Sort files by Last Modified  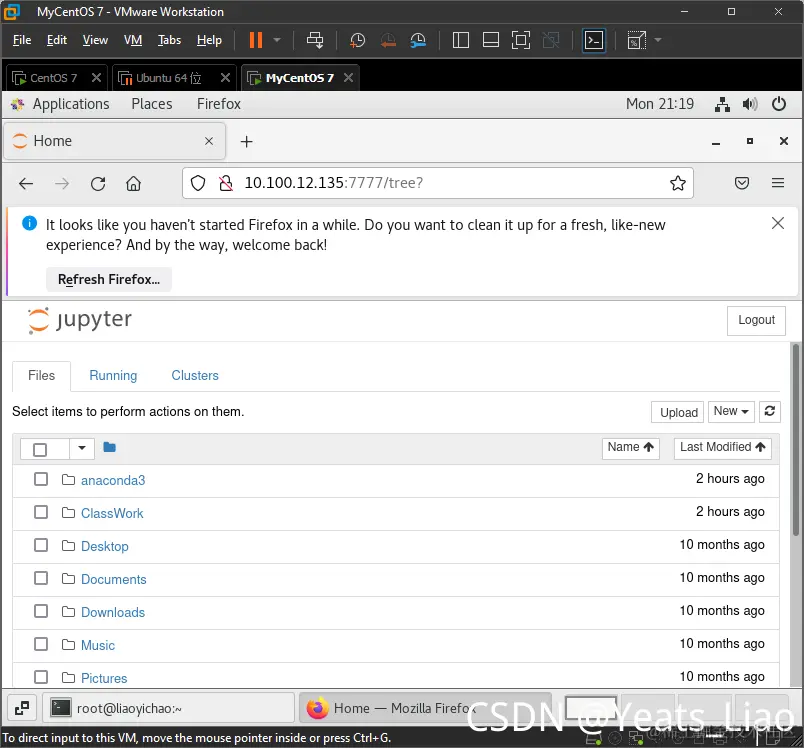[722, 448]
